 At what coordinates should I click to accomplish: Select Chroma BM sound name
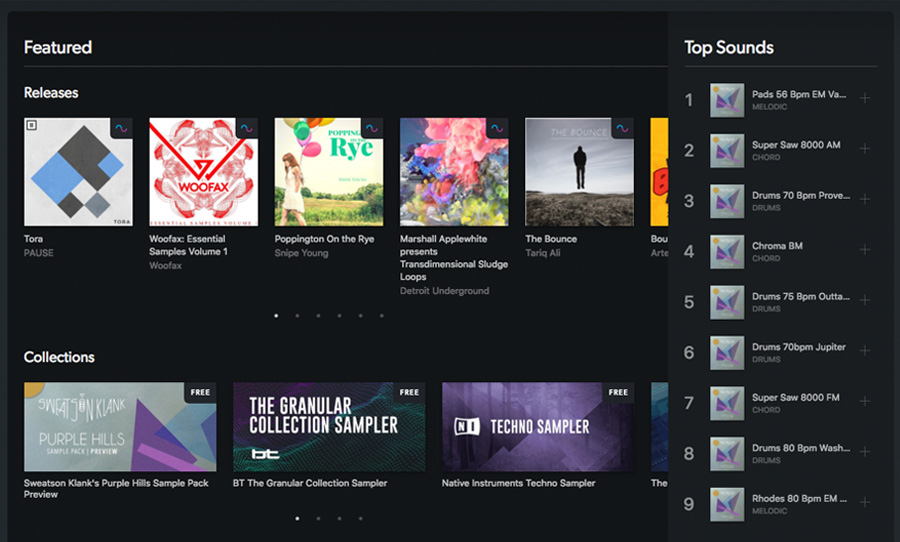tap(777, 246)
